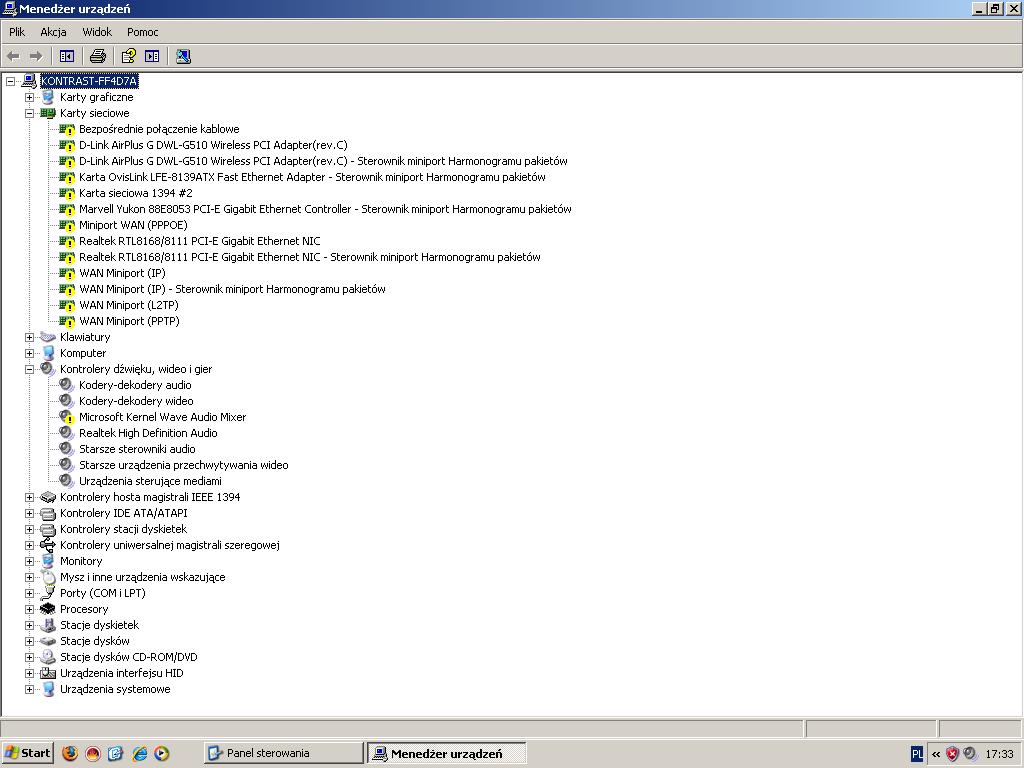Select WAN Miniport (PPTP) entry
This screenshot has width=1024, height=768.
129,321
